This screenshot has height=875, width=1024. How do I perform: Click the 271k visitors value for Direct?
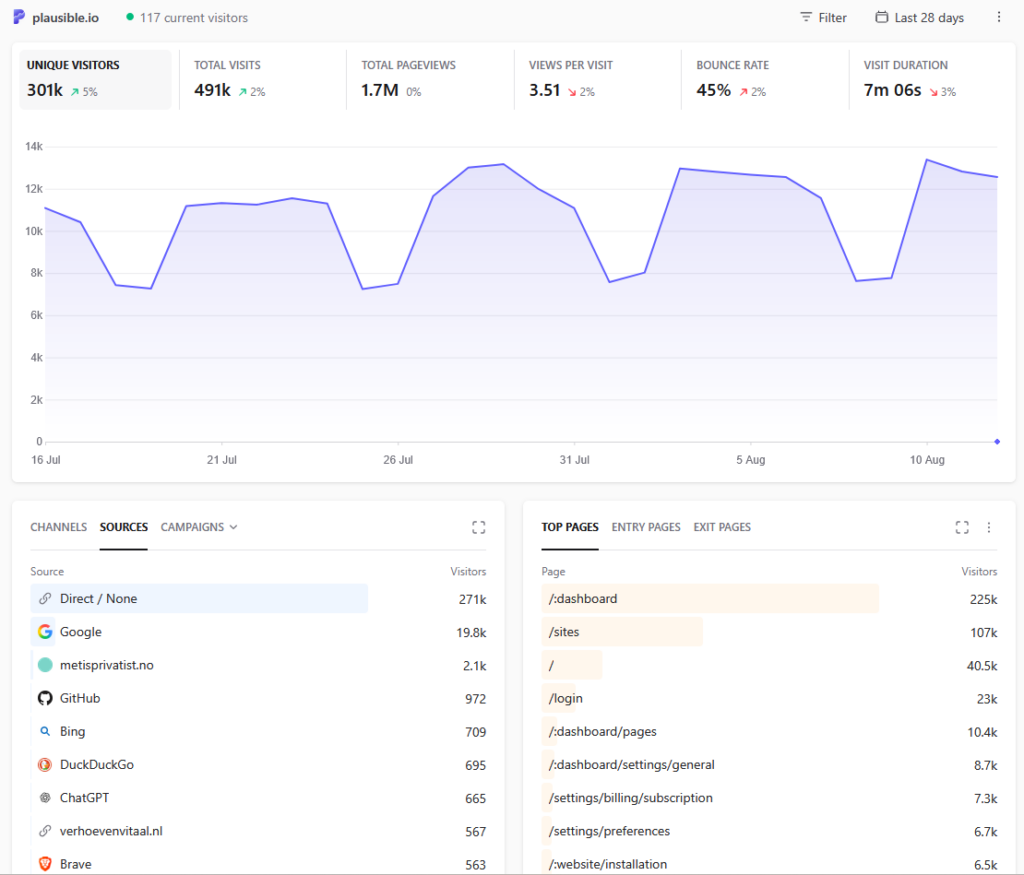473,599
